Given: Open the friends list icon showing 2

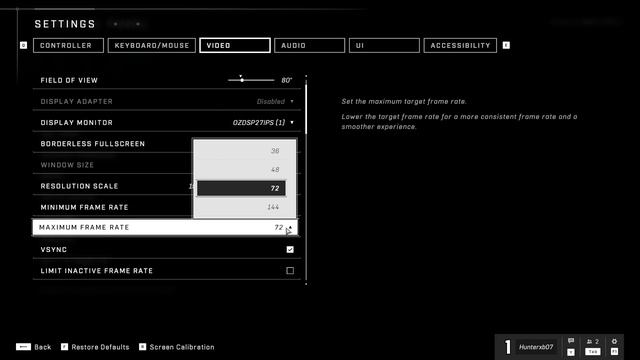Looking at the screenshot, I should coord(593,341).
